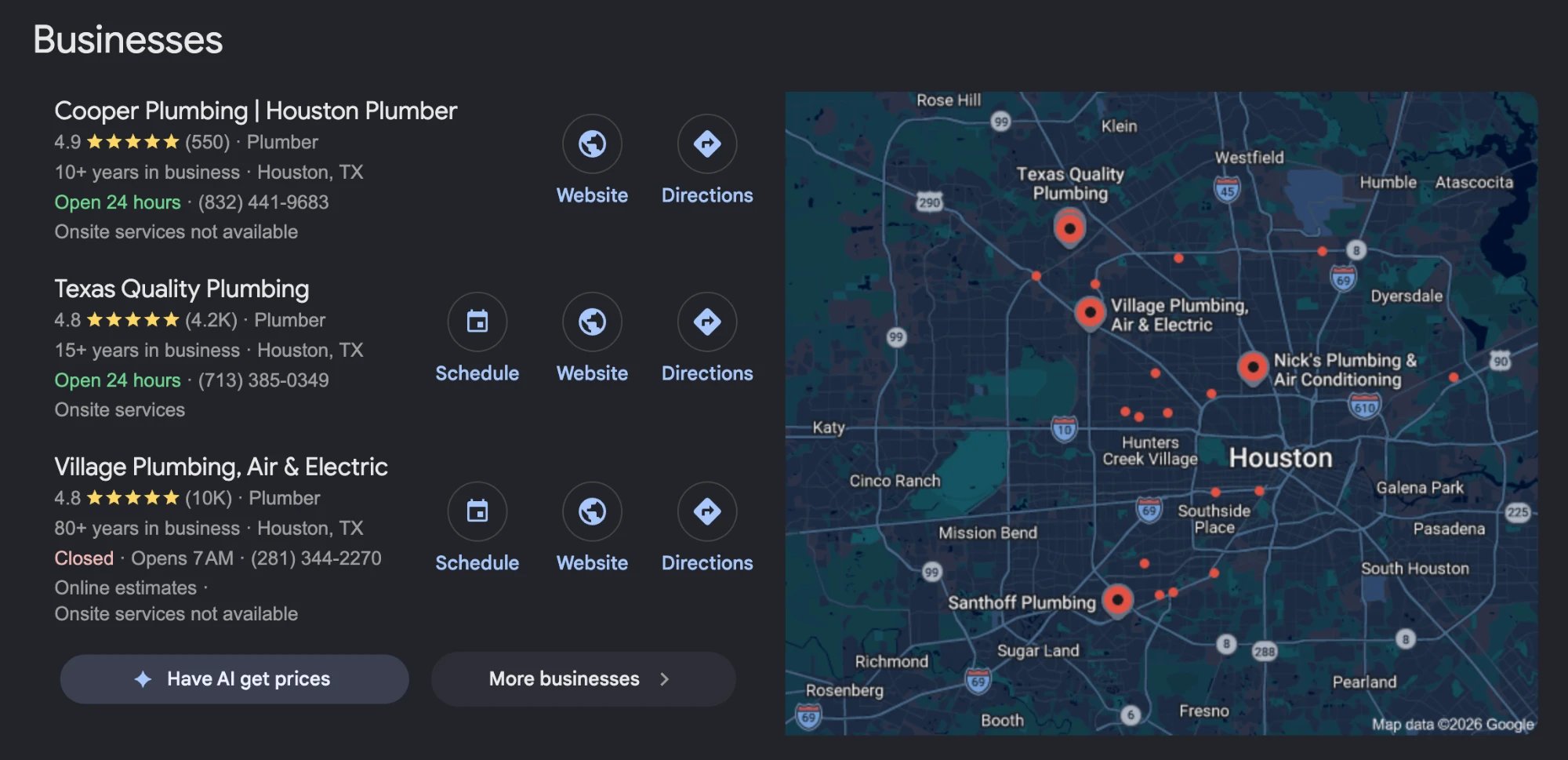The height and width of the screenshot is (760, 1568).
Task: Click the Have AI get prices button
Action: click(234, 679)
